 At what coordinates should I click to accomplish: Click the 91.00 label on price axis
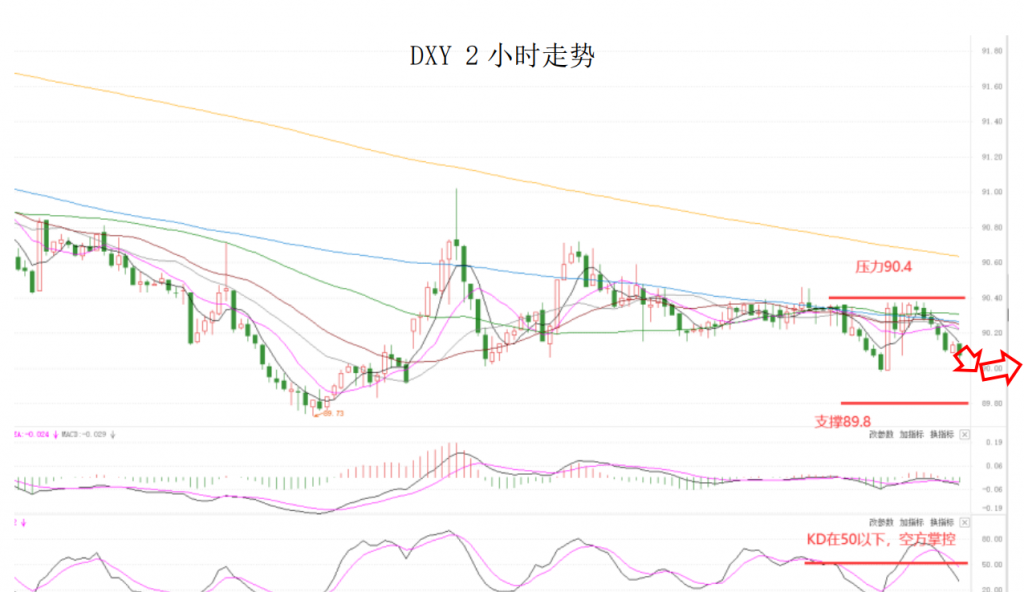pos(992,192)
